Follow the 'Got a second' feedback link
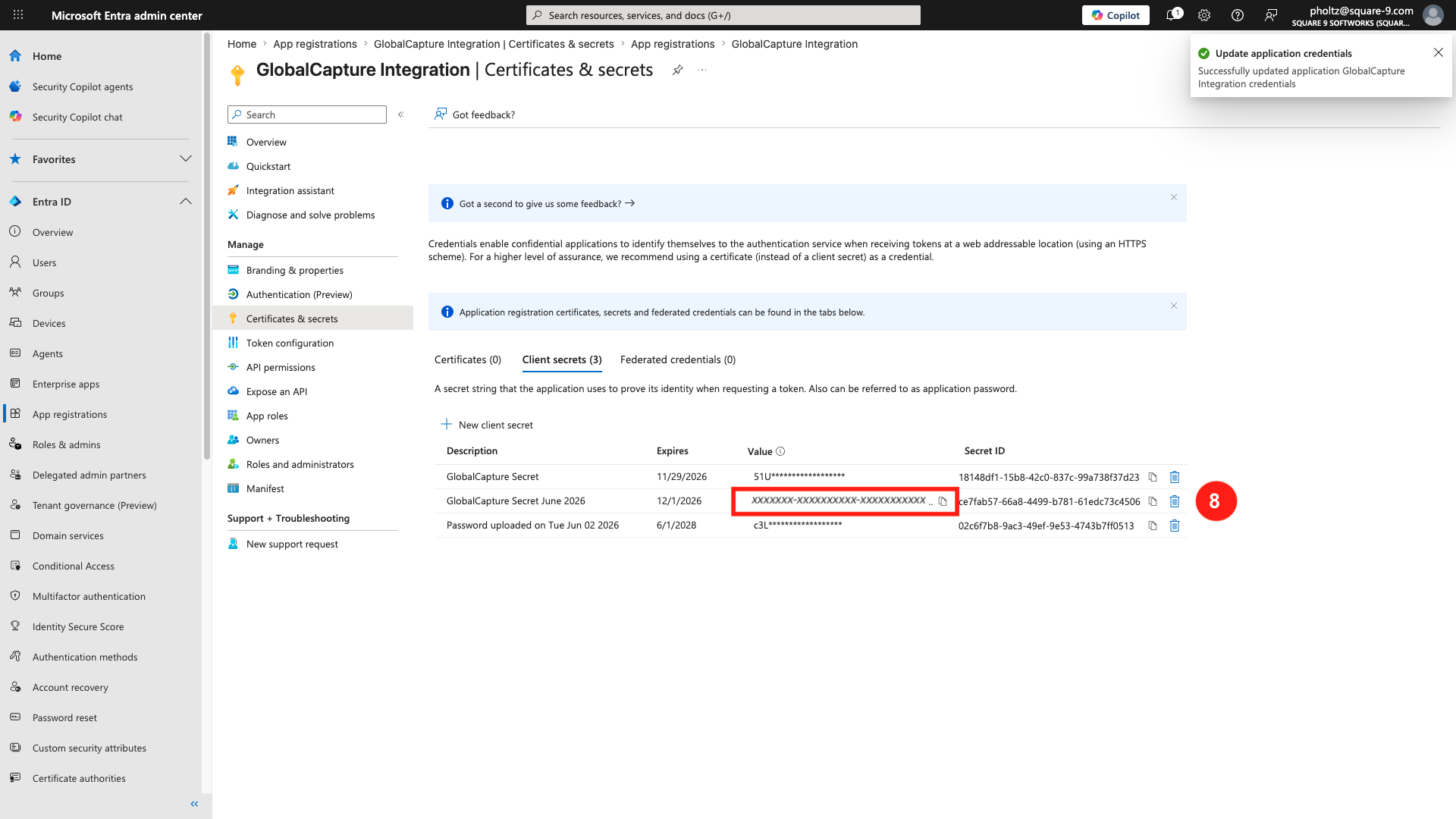The image size is (1456, 819). click(x=547, y=203)
